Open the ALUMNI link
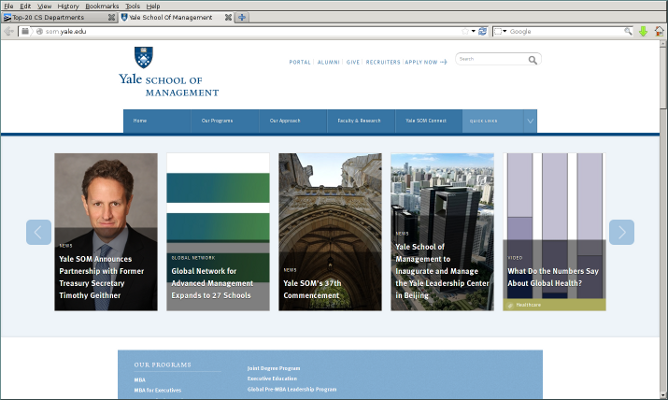The height and width of the screenshot is (400, 668). click(x=328, y=62)
